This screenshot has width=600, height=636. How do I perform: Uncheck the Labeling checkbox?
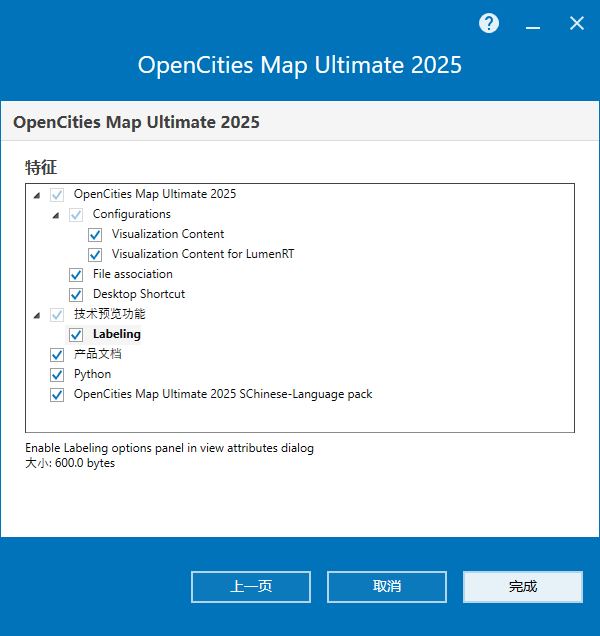click(76, 335)
